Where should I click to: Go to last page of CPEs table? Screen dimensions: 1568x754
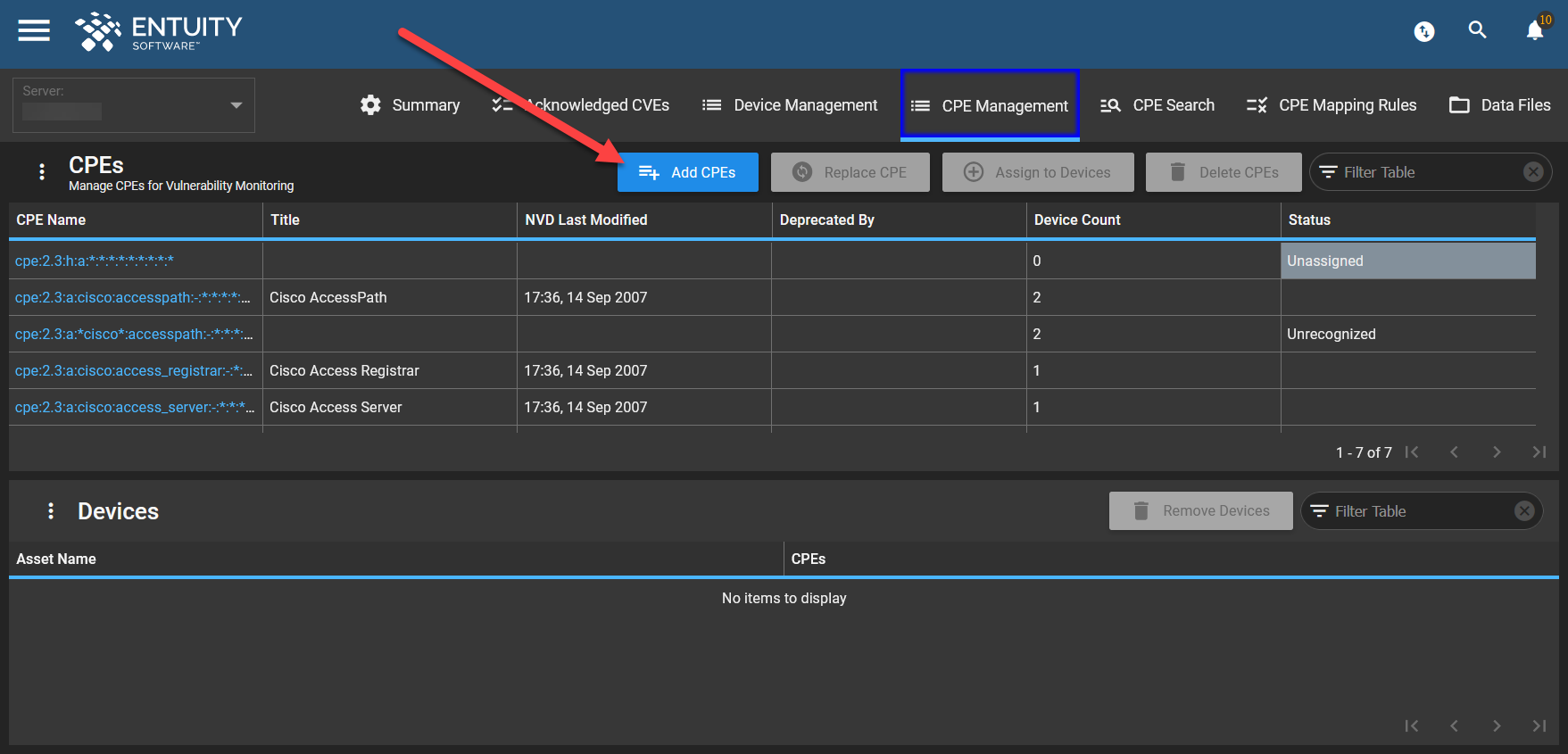[x=1539, y=452]
